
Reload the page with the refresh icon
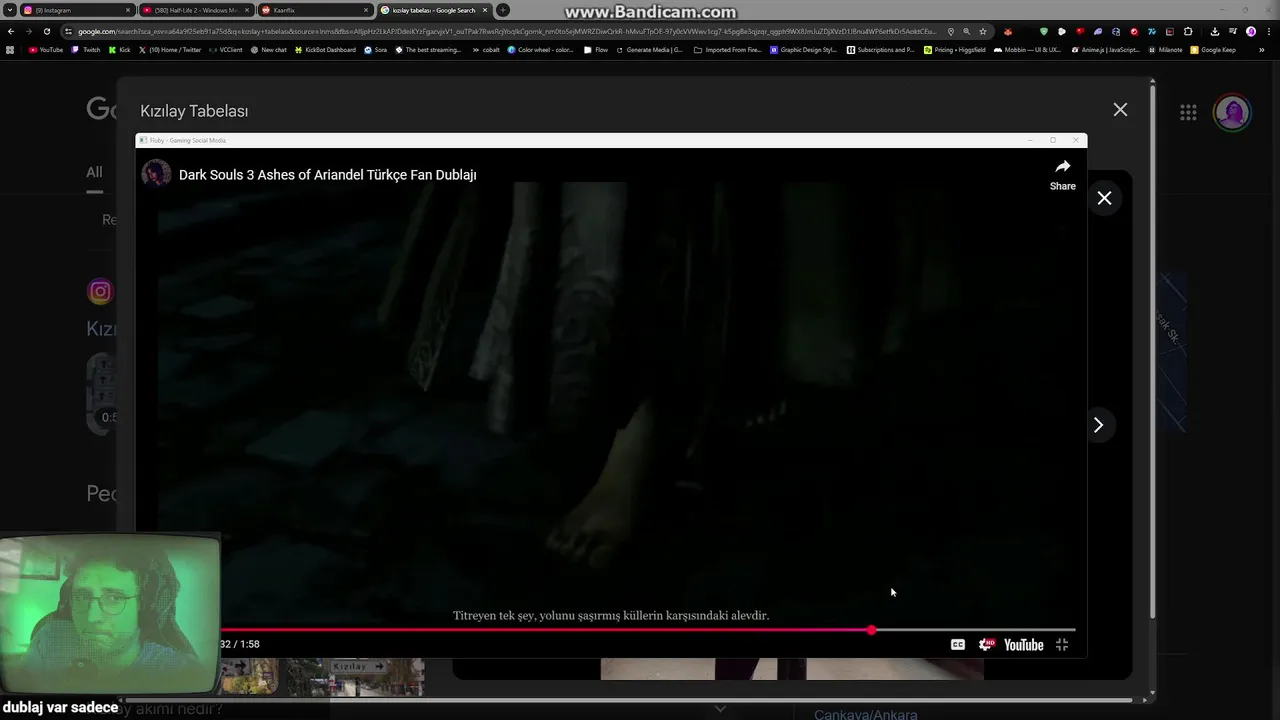pyautogui.click(x=47, y=31)
